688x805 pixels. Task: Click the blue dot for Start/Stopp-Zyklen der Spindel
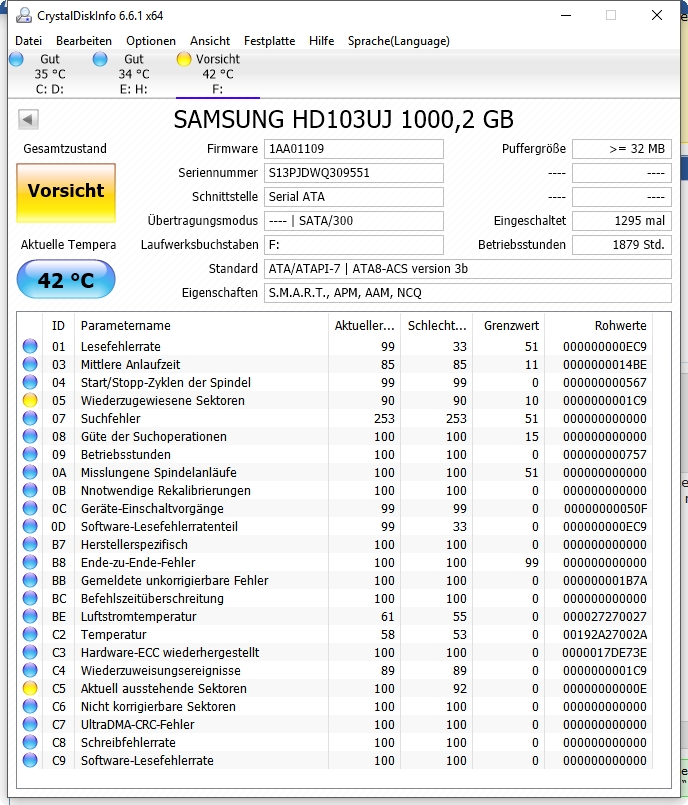coord(30,382)
